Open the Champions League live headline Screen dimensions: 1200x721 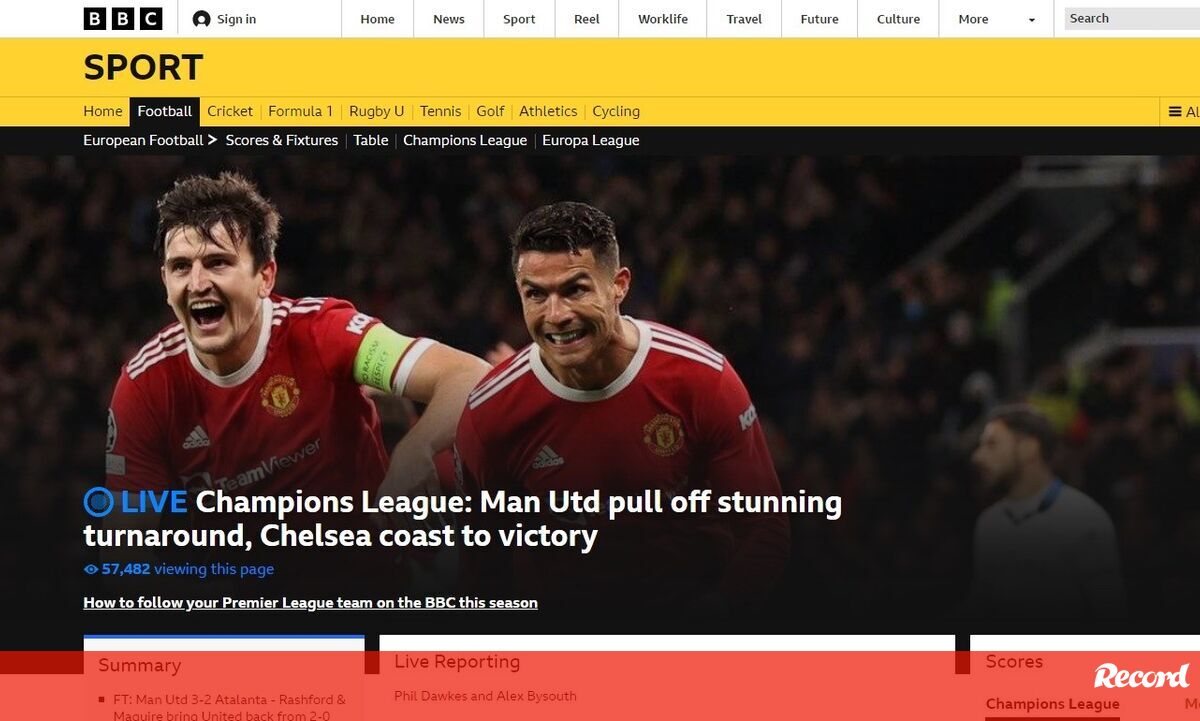click(x=462, y=518)
